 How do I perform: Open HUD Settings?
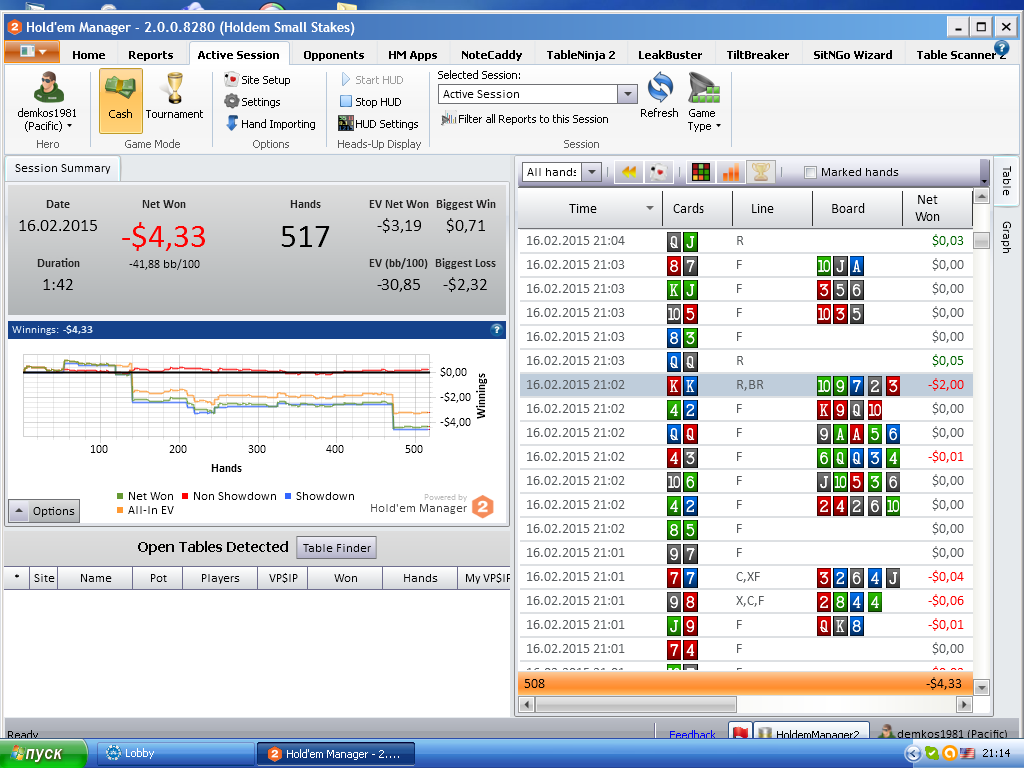point(378,123)
